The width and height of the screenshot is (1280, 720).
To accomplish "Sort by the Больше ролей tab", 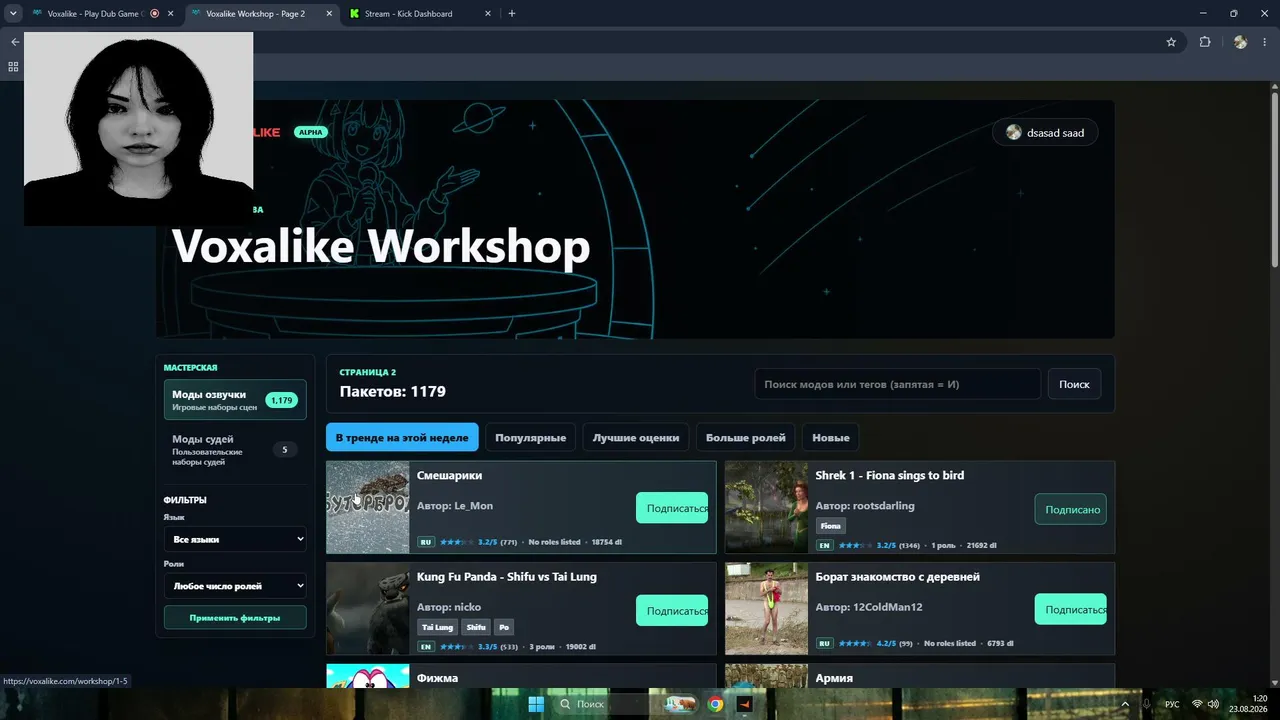I will point(746,437).
